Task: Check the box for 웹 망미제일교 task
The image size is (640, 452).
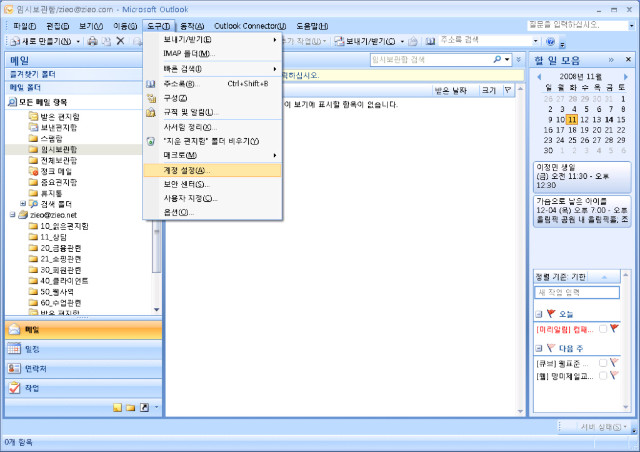Action: click(602, 375)
